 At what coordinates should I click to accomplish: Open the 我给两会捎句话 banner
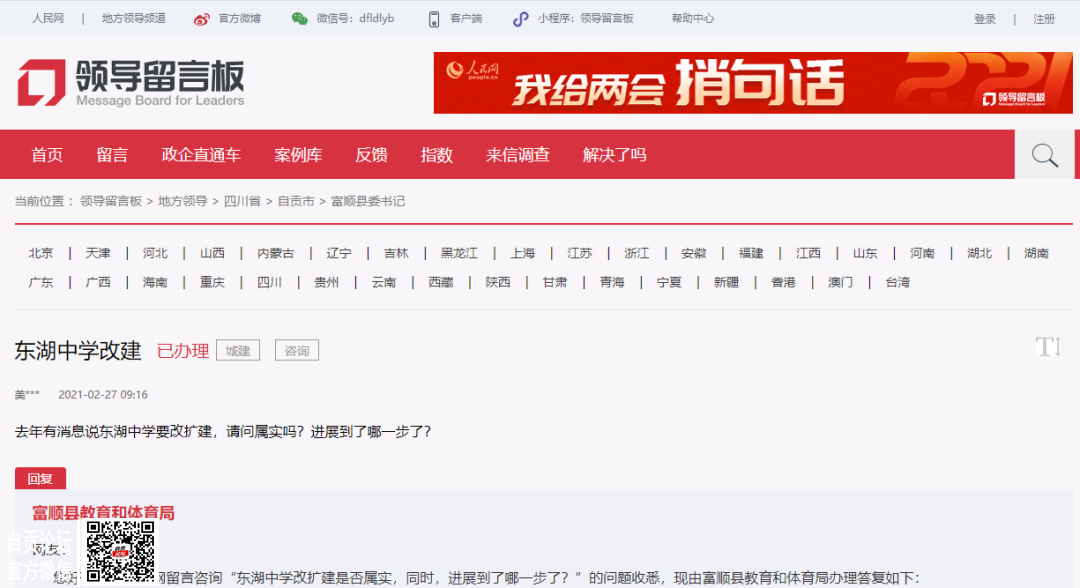point(753,82)
